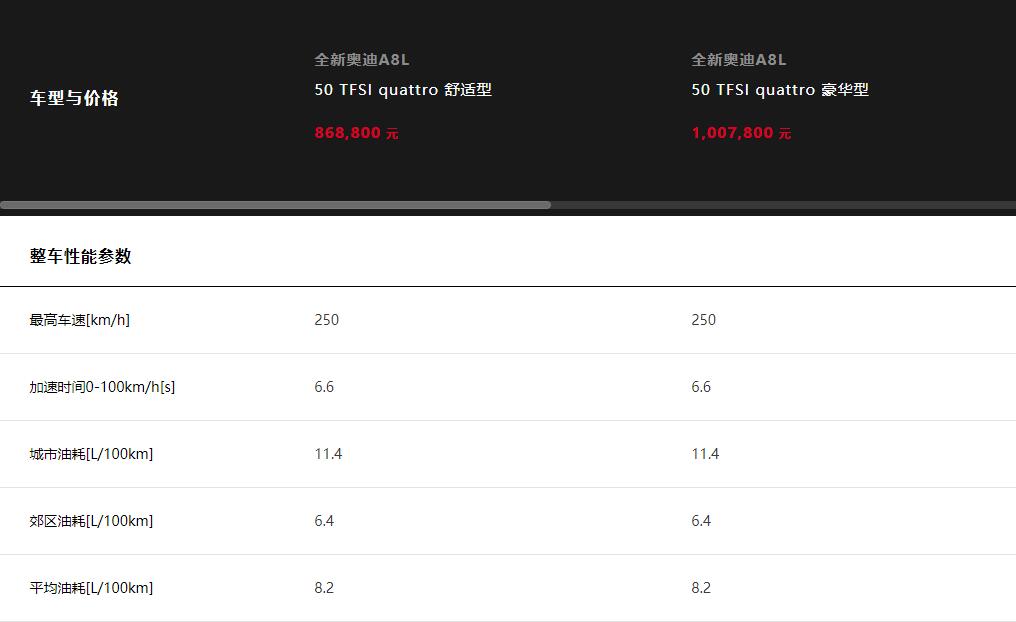Viewport: 1016px width, 622px height.
Task: Click the 最高车速[km/h] row label
Action: tap(80, 320)
